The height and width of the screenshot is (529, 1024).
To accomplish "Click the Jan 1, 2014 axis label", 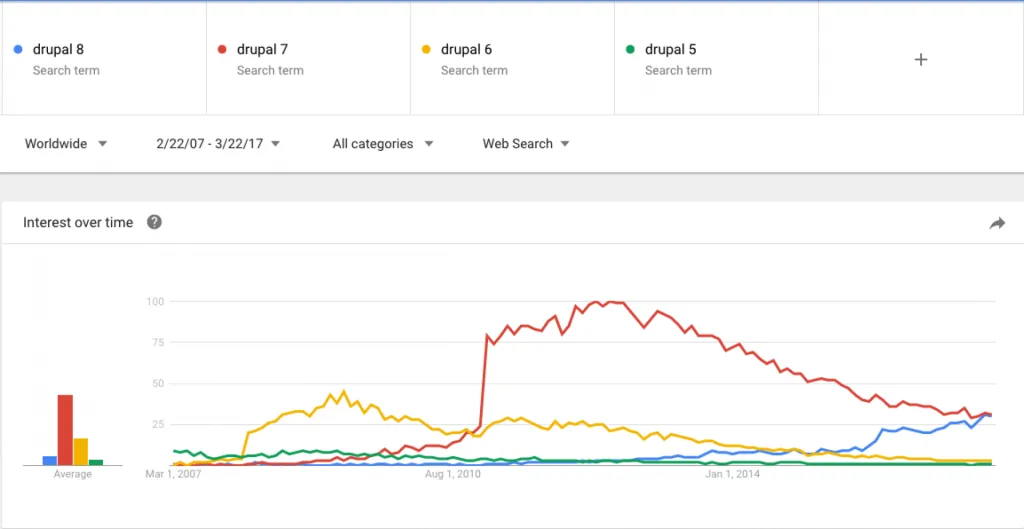I will click(732, 474).
